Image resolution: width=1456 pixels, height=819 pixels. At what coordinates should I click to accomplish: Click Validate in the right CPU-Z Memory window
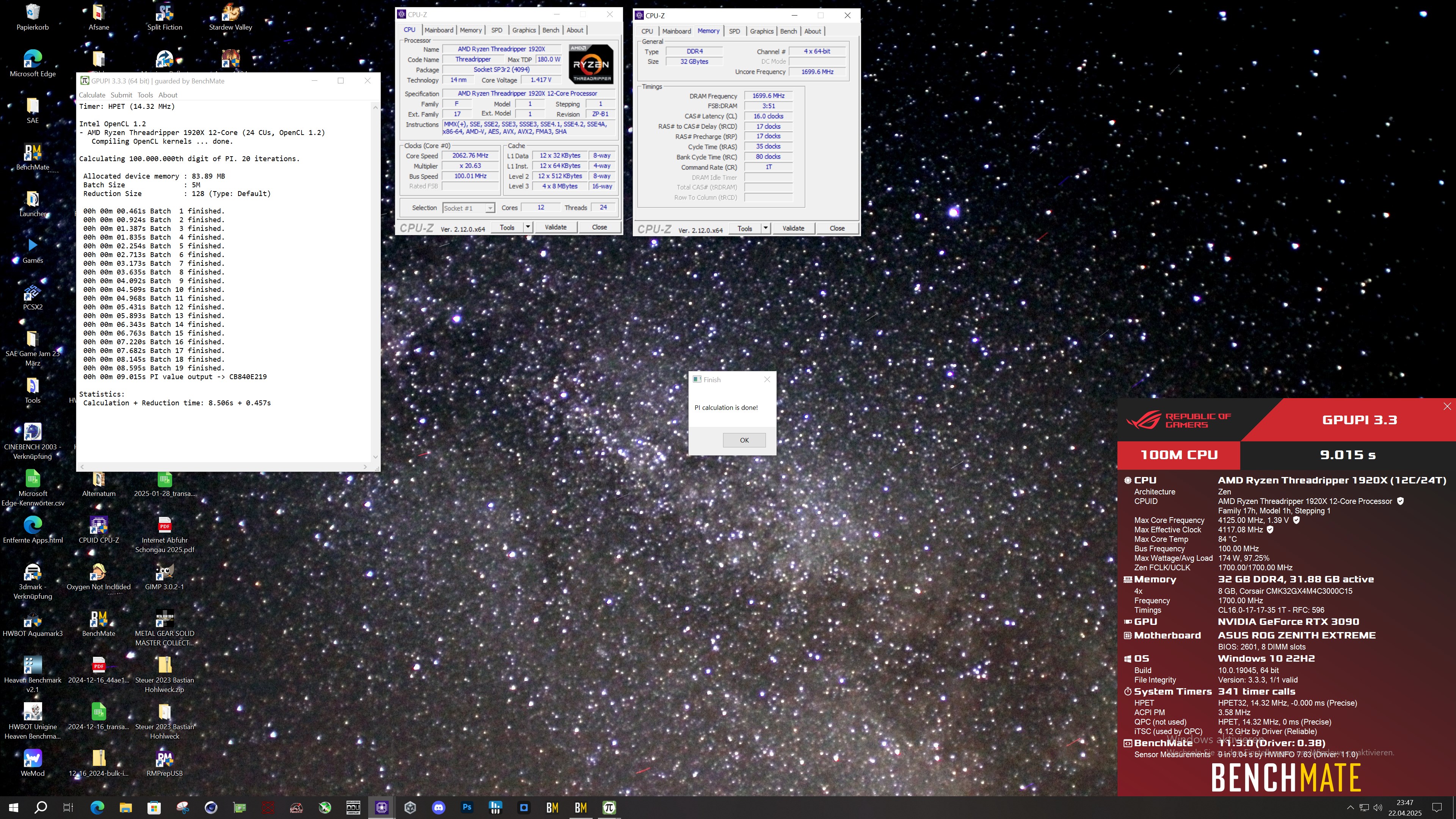[794, 228]
